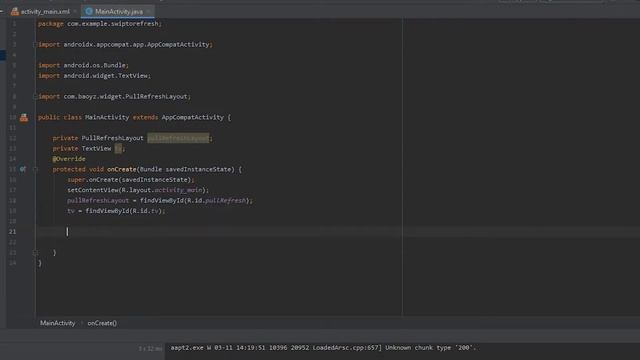Screen dimensions: 640x360
Task: Click line number 21 in the gutter
Action: click(13, 232)
